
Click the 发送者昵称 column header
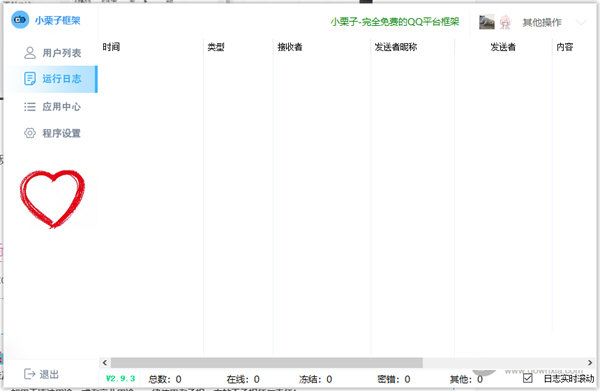click(396, 47)
